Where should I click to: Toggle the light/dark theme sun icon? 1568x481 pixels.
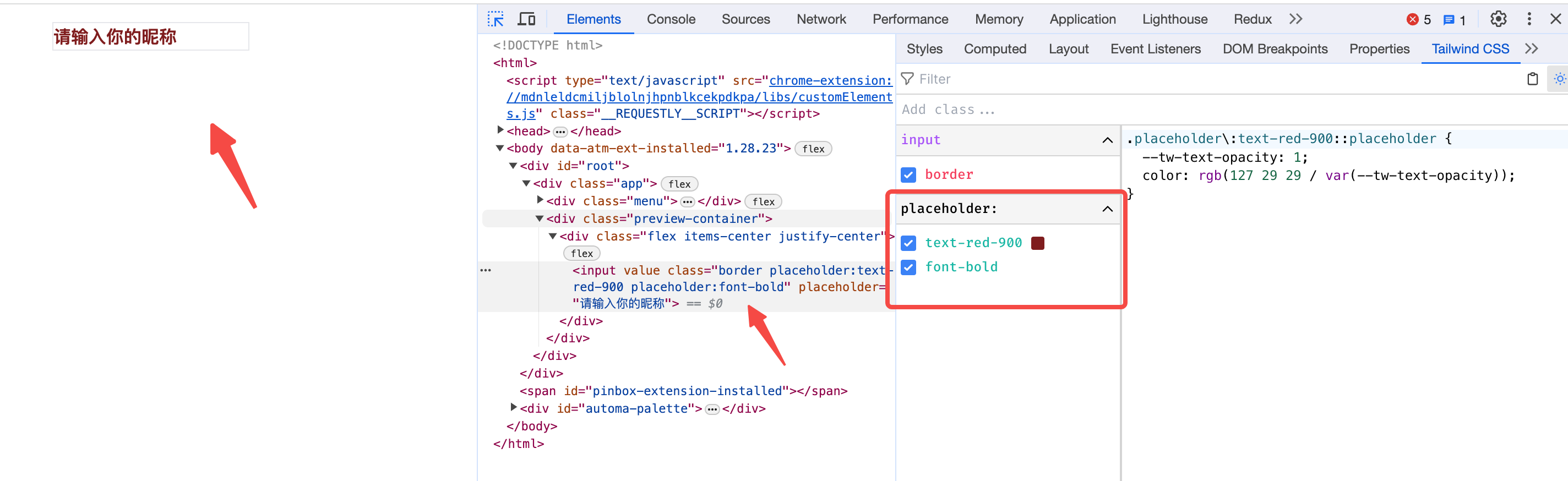[x=1559, y=79]
